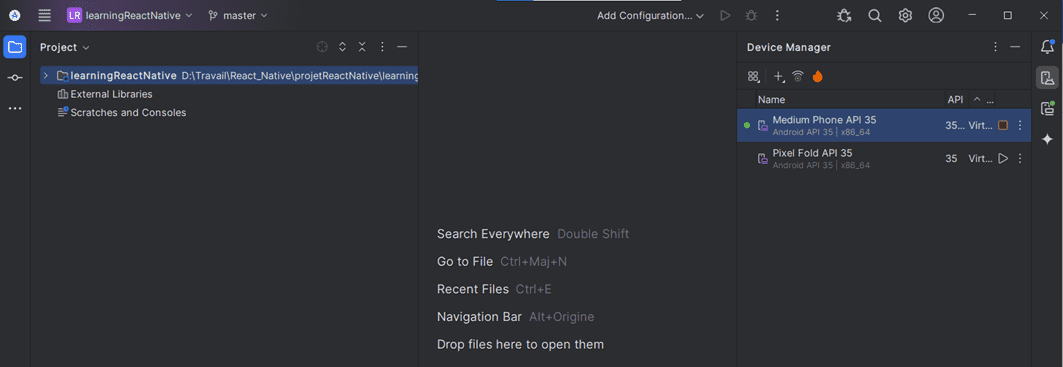The width and height of the screenshot is (1063, 367).
Task: Click the Run button in top toolbar
Action: 725,15
